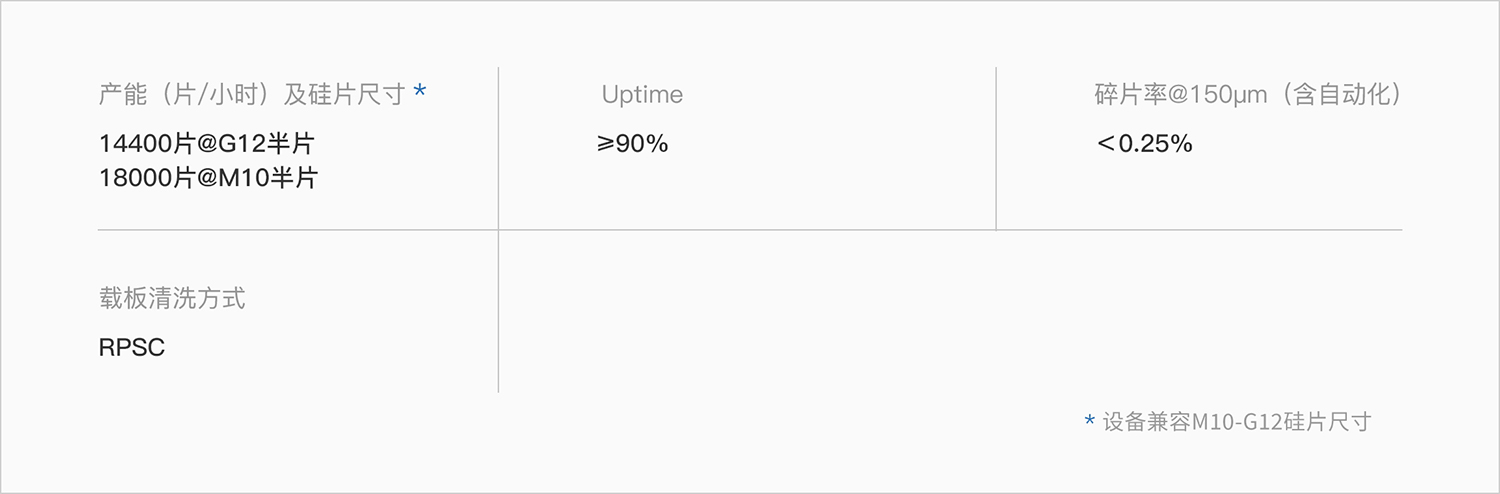Click the "Uptime" heading
The height and width of the screenshot is (494, 1500).
click(642, 95)
